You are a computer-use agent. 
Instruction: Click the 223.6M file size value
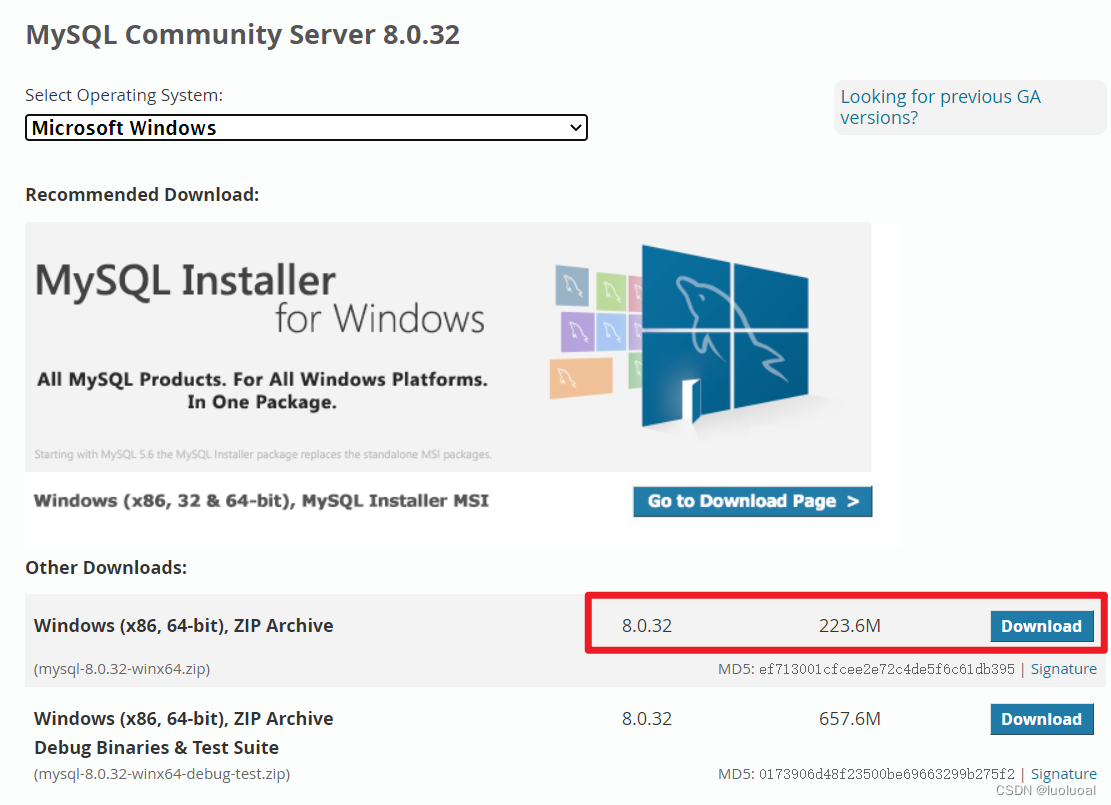[x=850, y=626]
